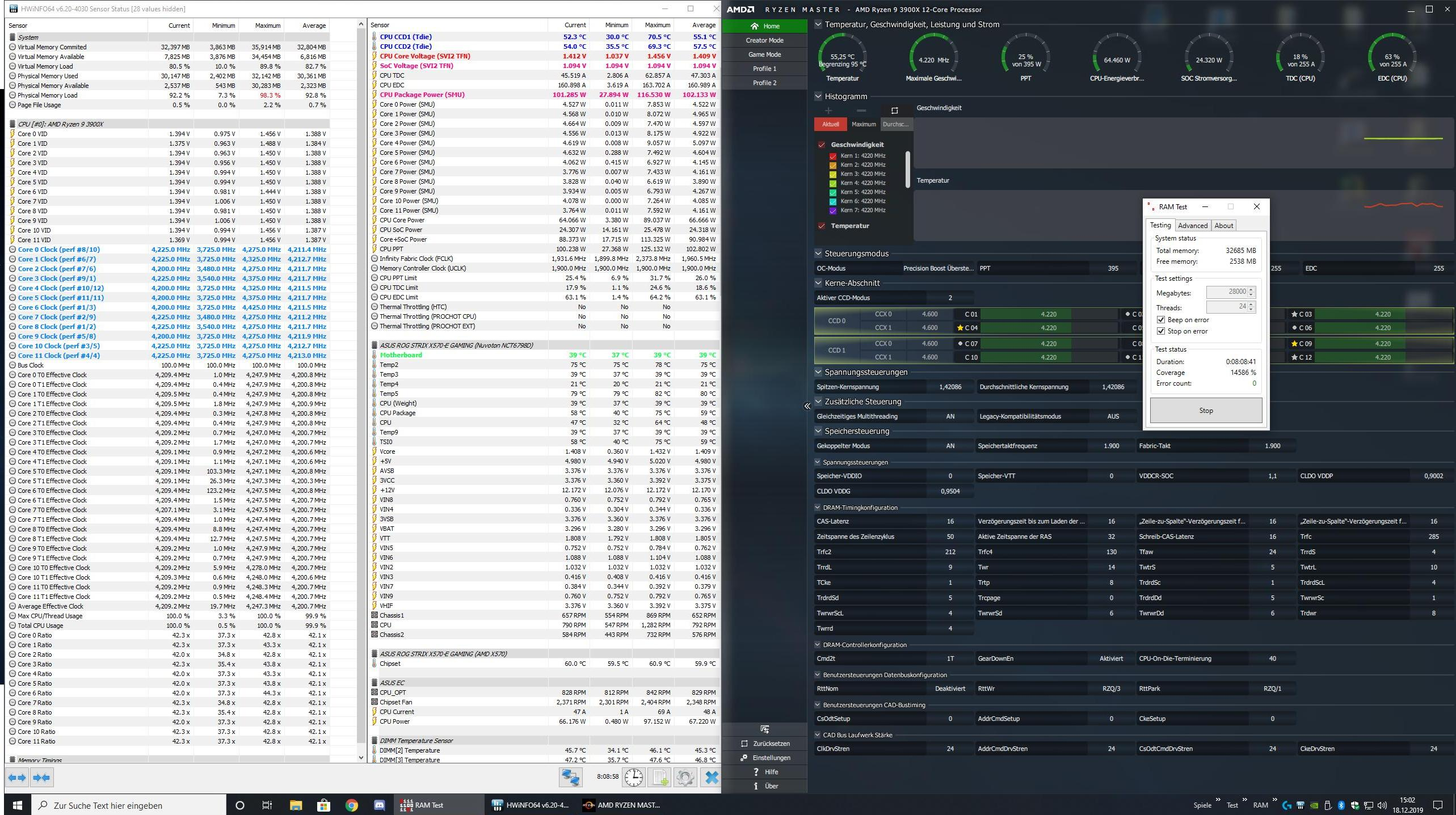Image resolution: width=1456 pixels, height=815 pixels.
Task: Click histogram fullscreen square icon in Ryzen Master
Action: coord(895,111)
